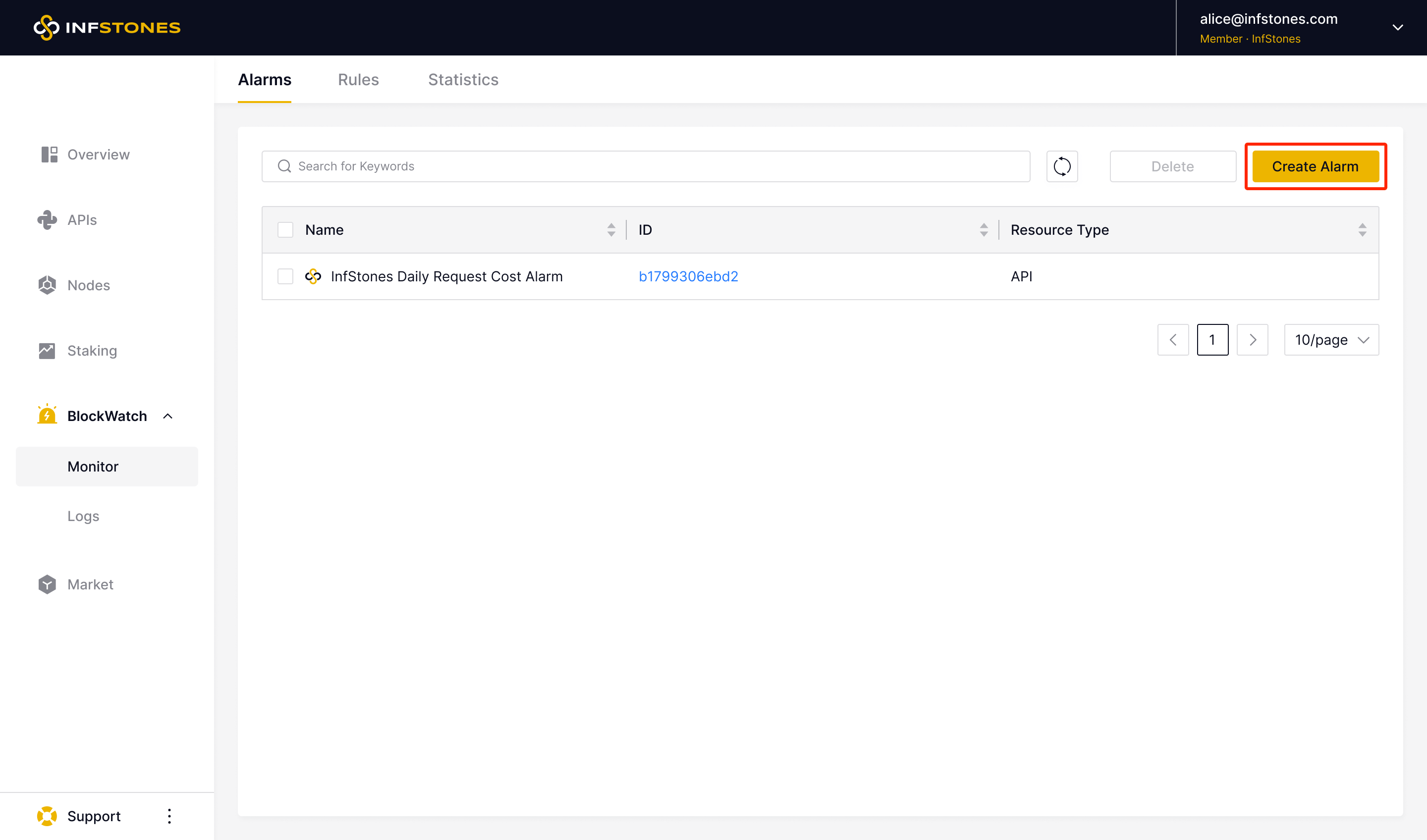Open three-dot menu next to Support

coord(169,816)
